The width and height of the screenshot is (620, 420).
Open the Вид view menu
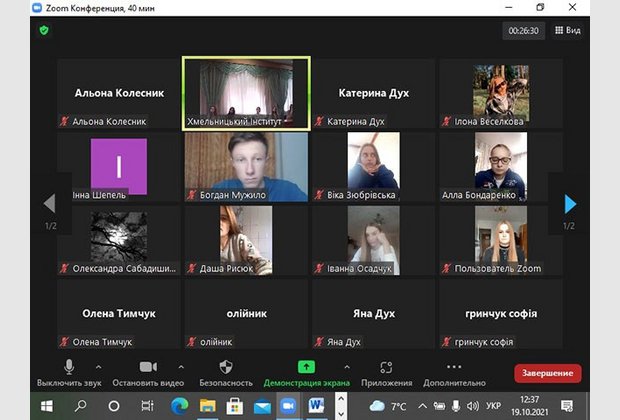pyautogui.click(x=566, y=30)
